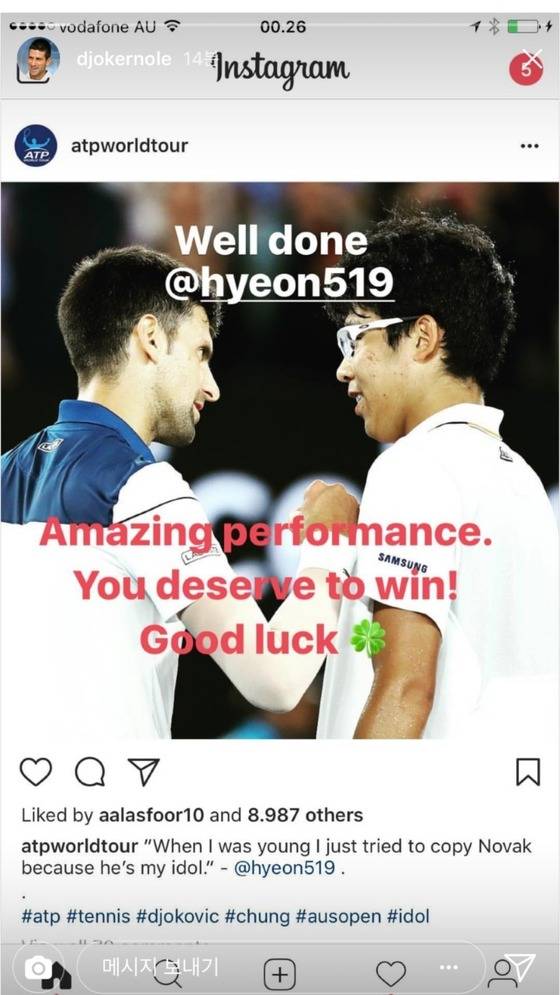Save the post with the bookmark icon
This screenshot has height=995, width=560.
(528, 772)
